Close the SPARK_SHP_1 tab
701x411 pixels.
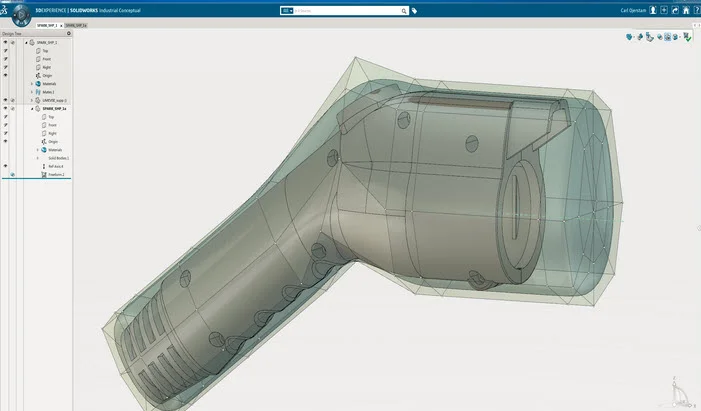pos(59,24)
